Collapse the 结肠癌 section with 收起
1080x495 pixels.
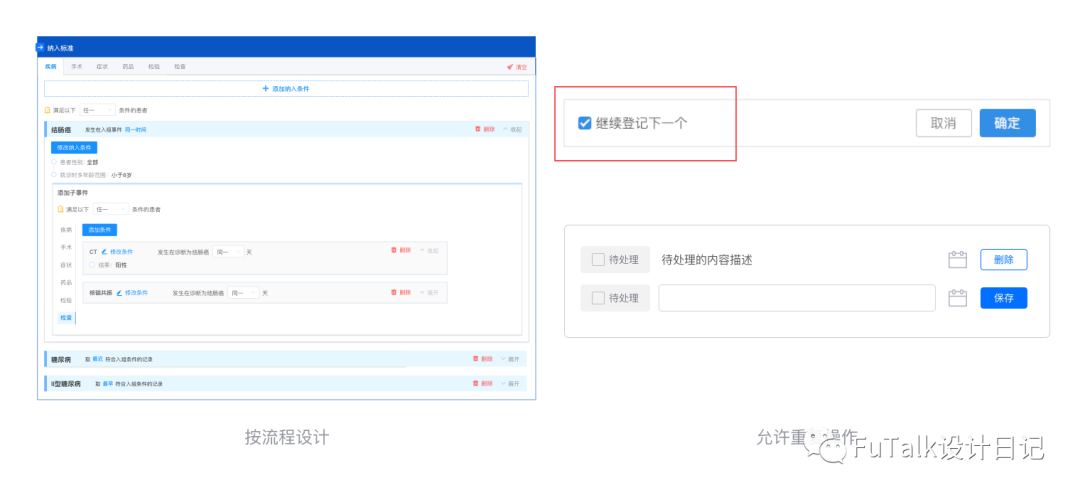tap(512, 129)
